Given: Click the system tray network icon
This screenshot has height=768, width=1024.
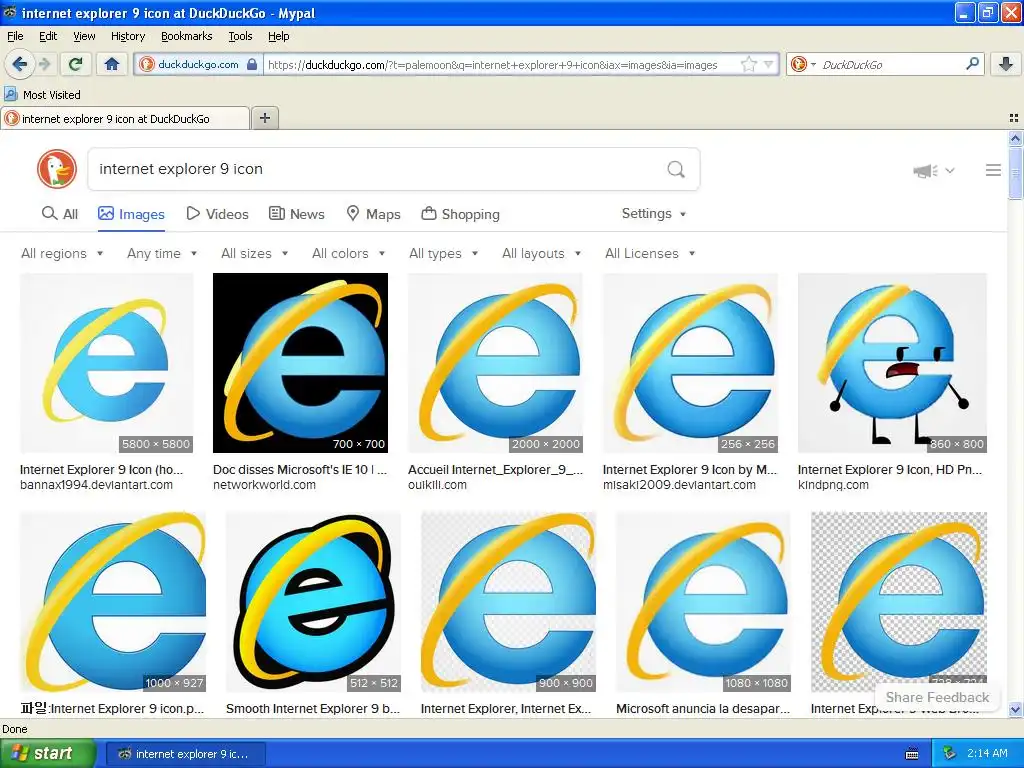Looking at the screenshot, I should pyautogui.click(x=950, y=753).
